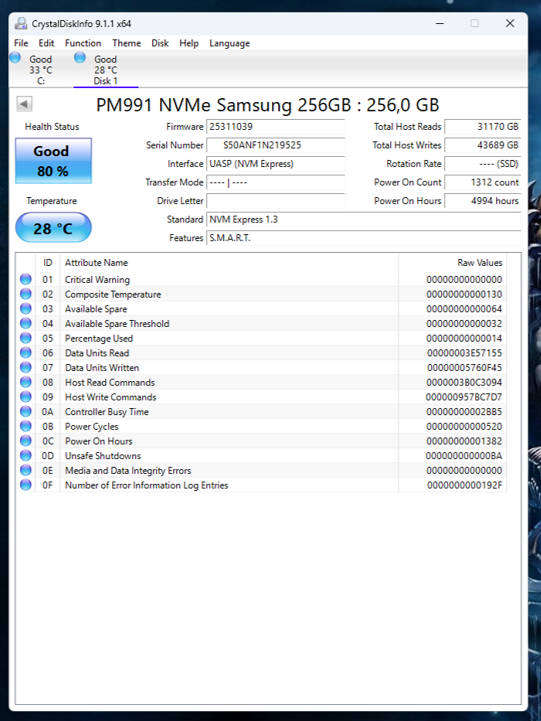Click status orb for Controller Busy Time row
The height and width of the screenshot is (721, 541).
(26, 412)
